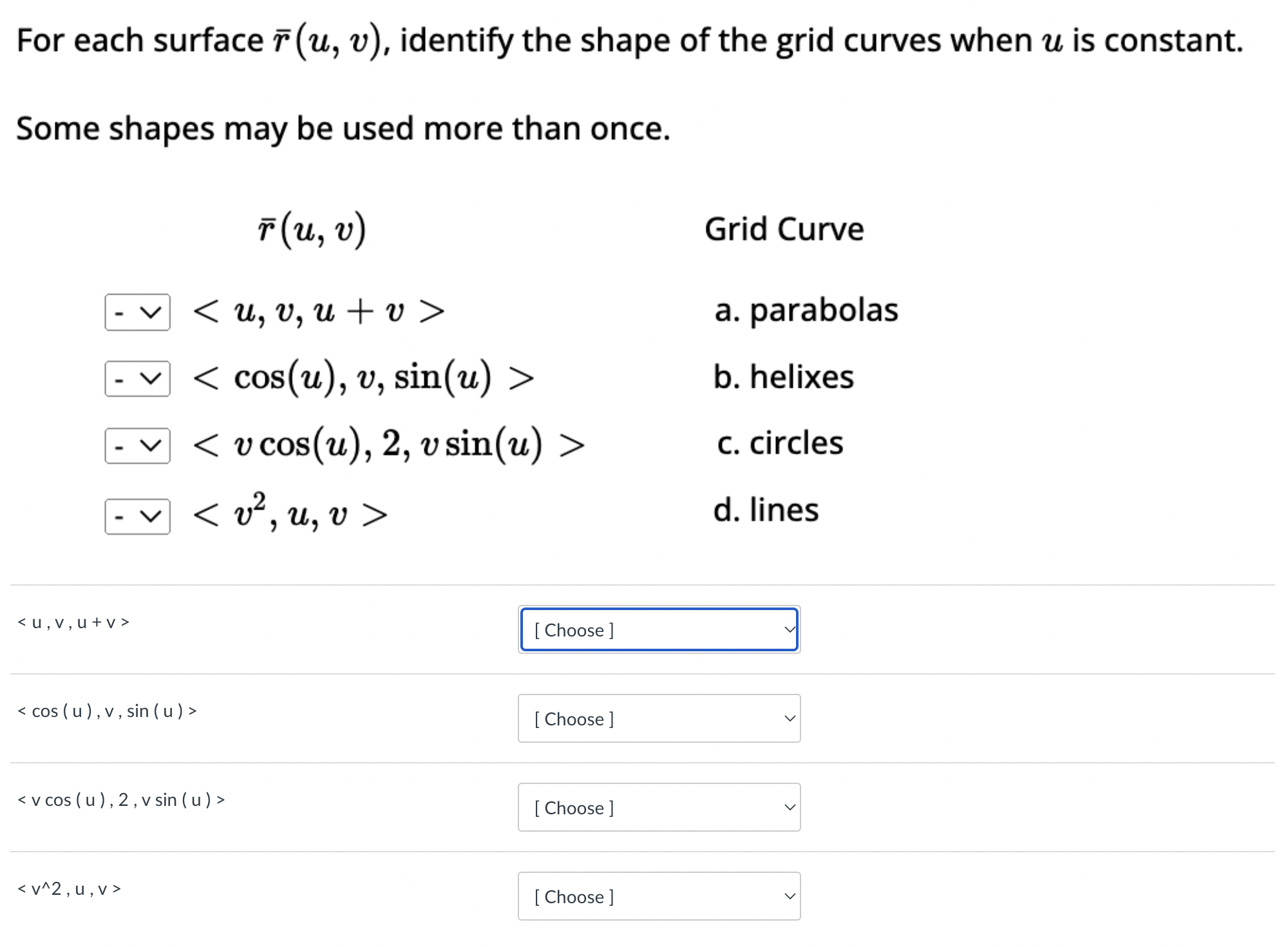Open the [Choose] dropdown for < v^2 , u , v >

658,896
